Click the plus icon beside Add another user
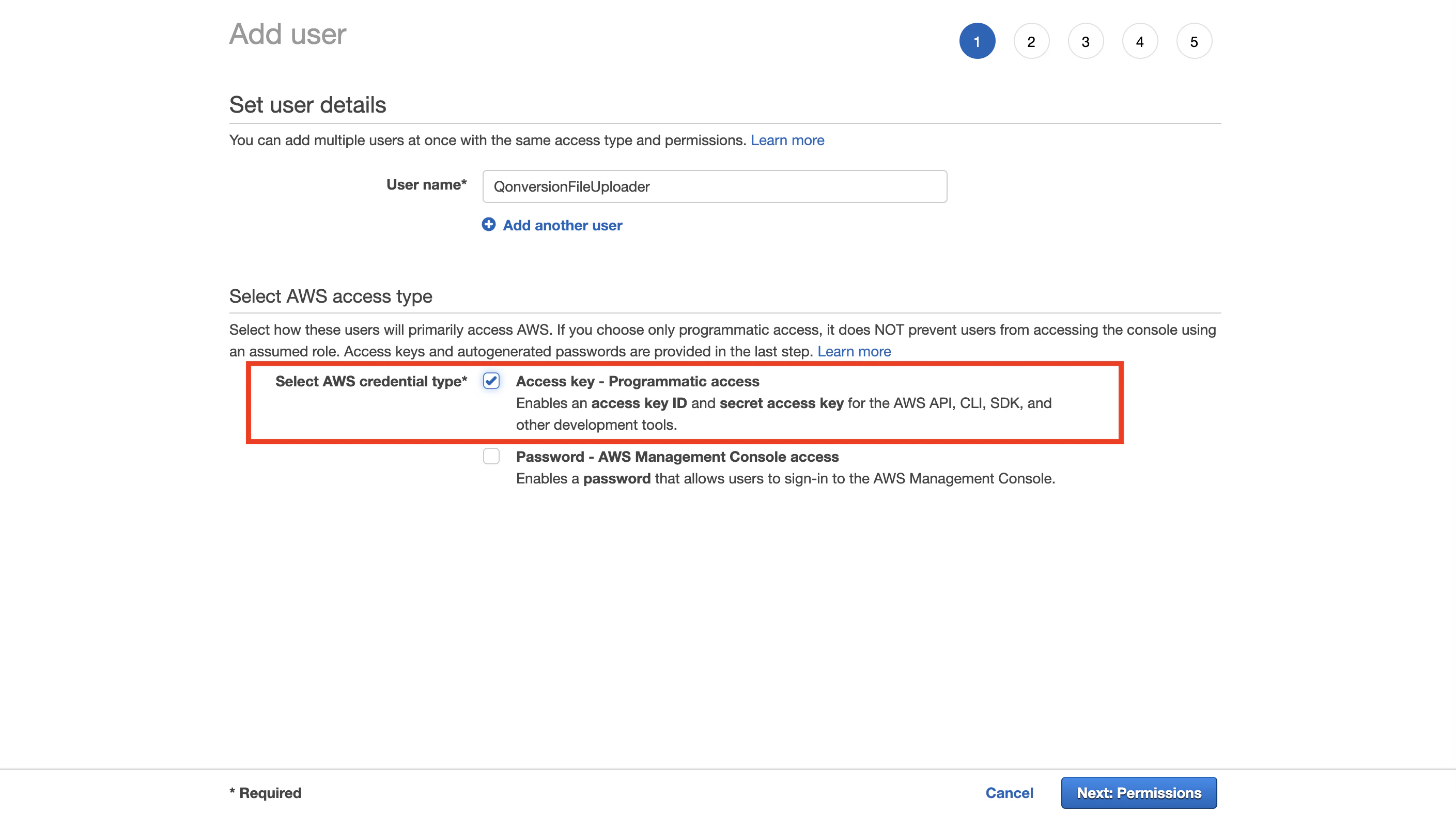Viewport: 1456px width, 813px height. pyautogui.click(x=488, y=224)
